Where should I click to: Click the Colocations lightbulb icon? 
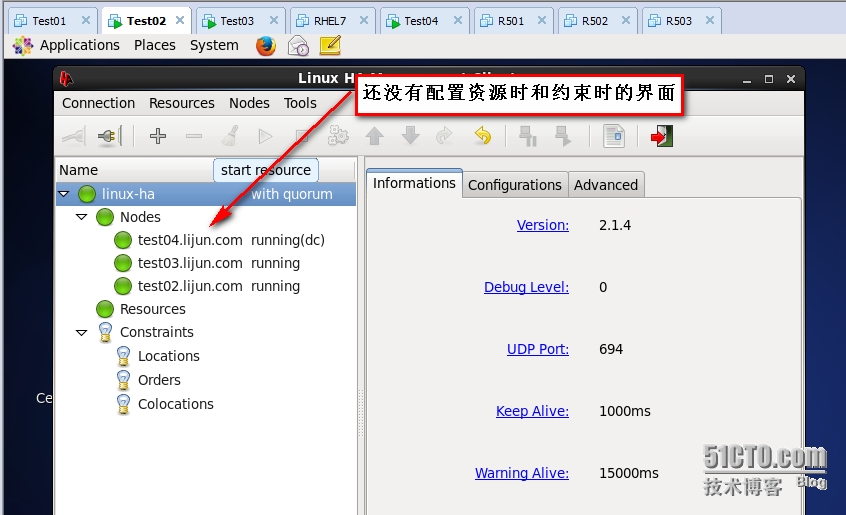pos(123,404)
